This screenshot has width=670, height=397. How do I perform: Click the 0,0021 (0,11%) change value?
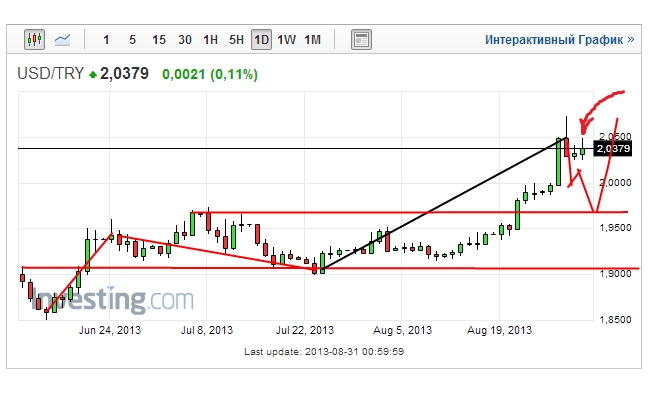(x=210, y=74)
